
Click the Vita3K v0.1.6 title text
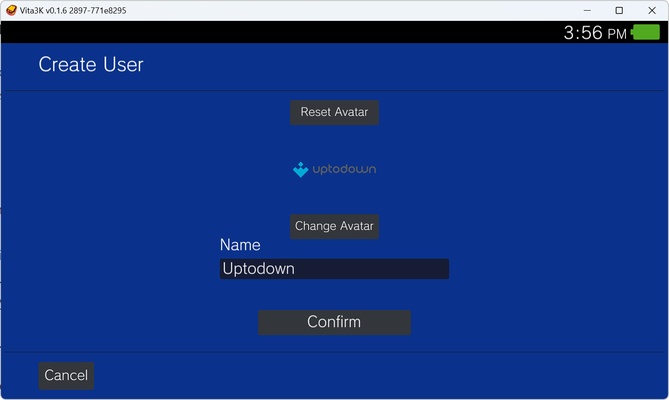click(73, 11)
